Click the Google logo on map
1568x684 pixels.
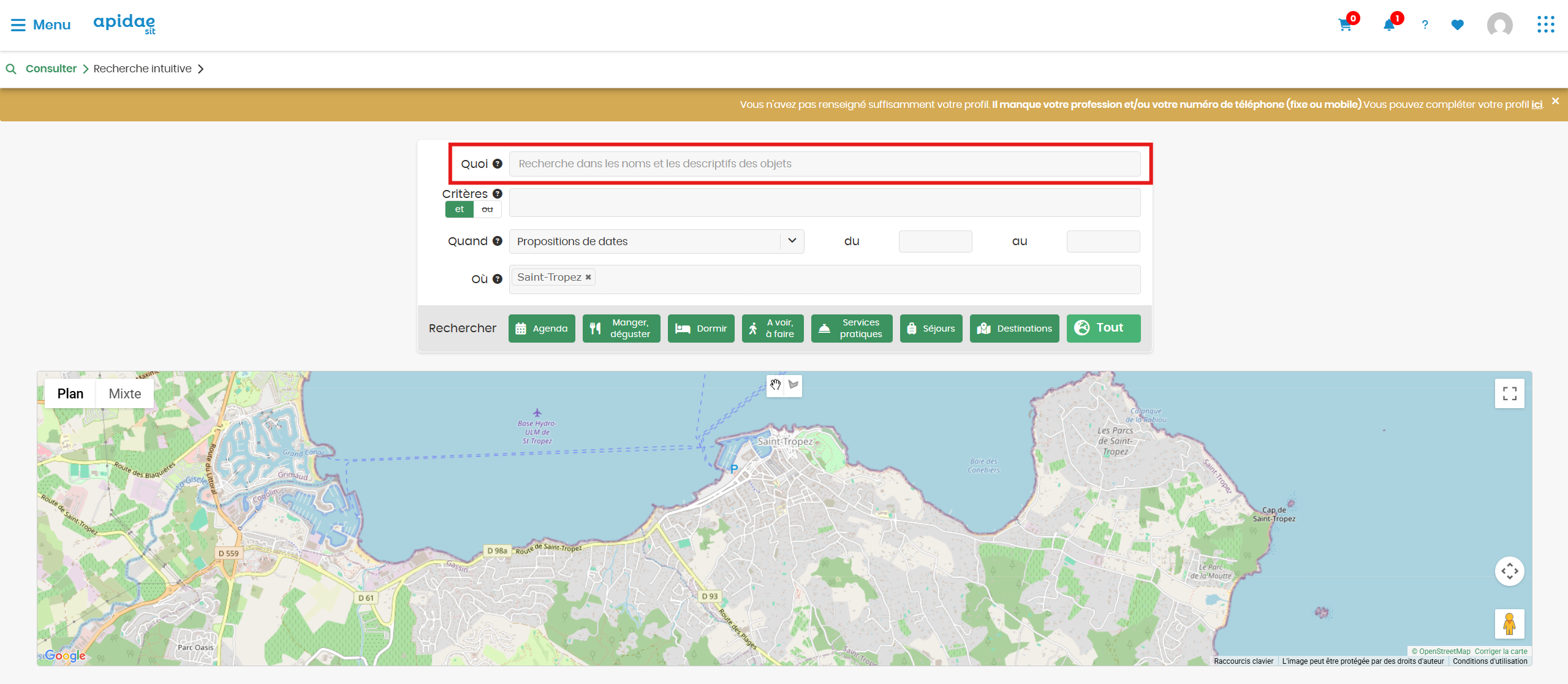pyautogui.click(x=65, y=656)
